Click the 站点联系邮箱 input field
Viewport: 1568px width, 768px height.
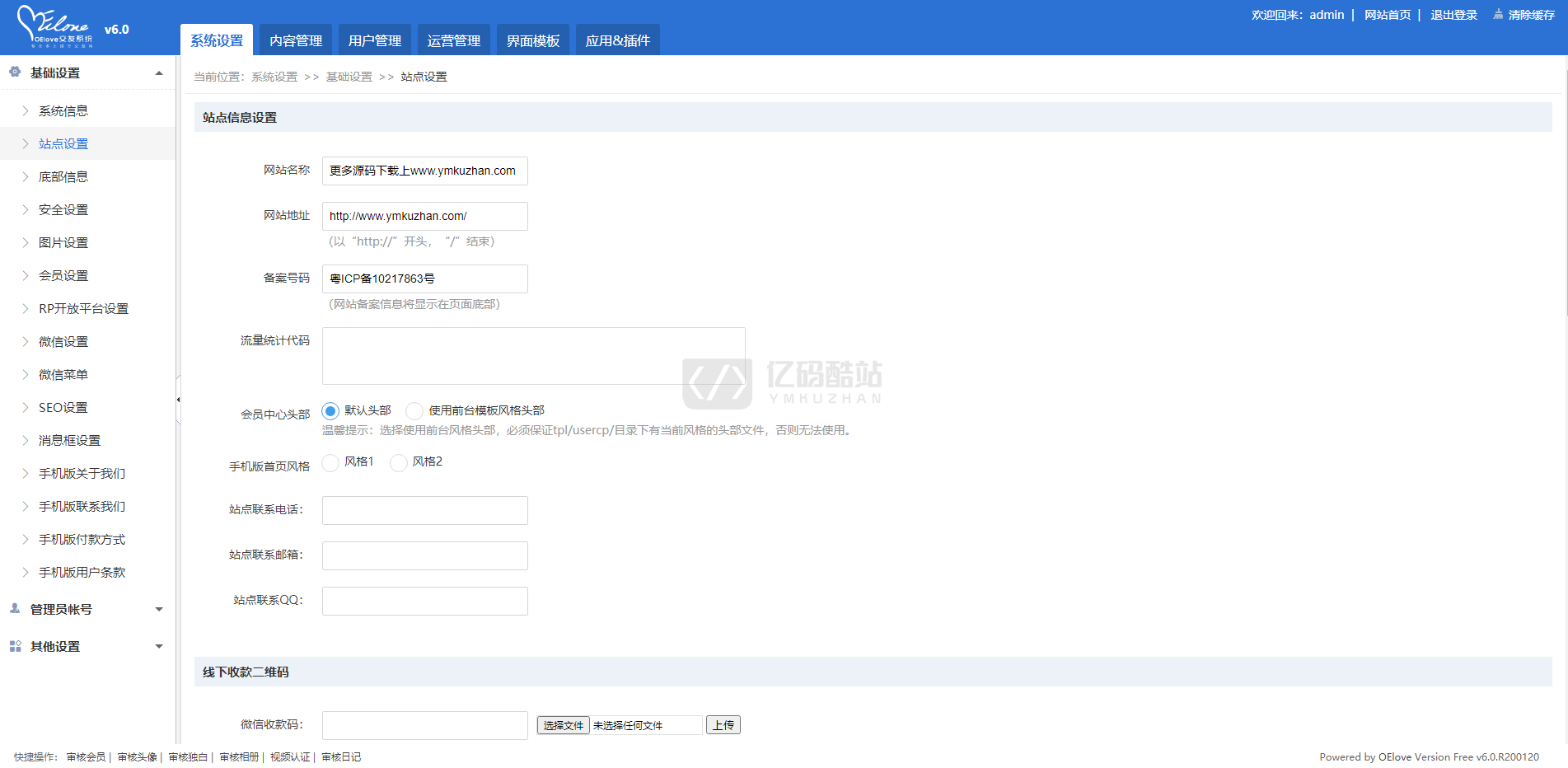coord(425,555)
